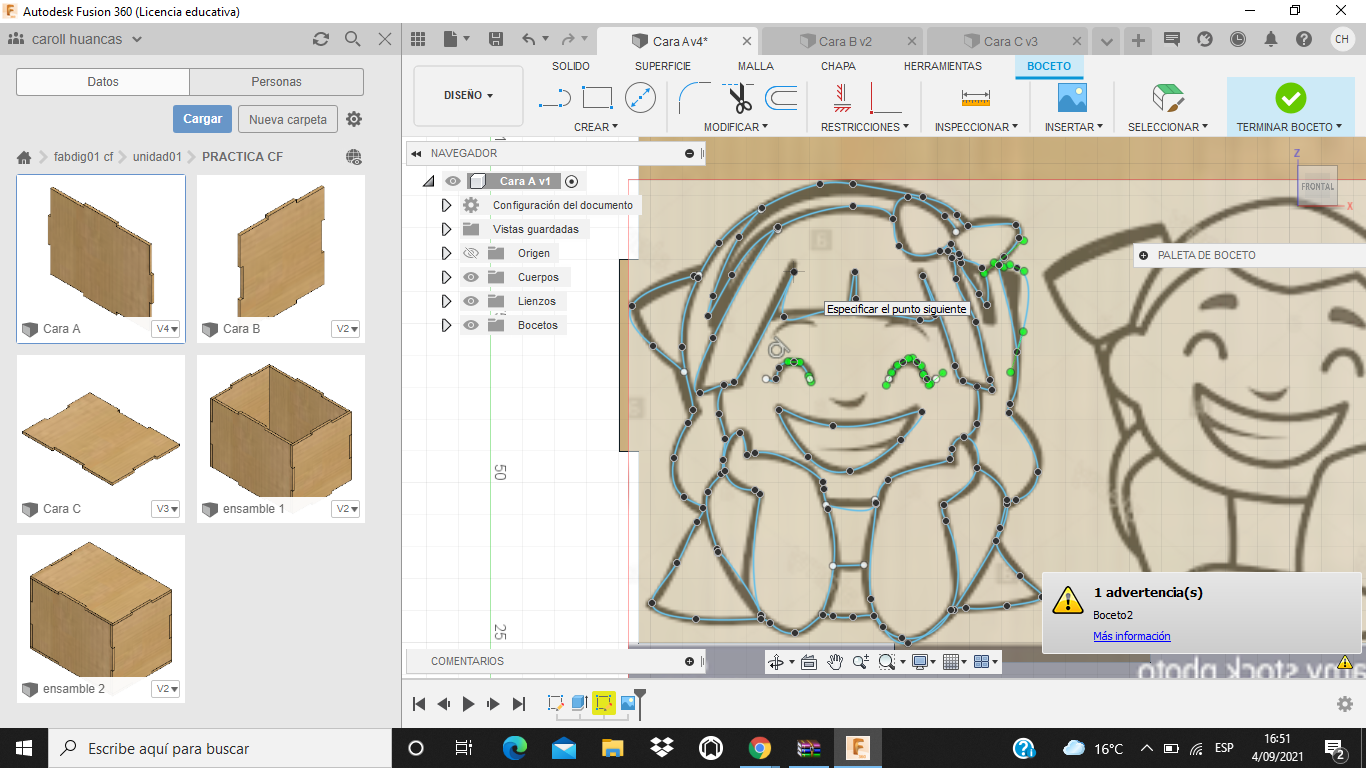Hide the Lienzos folder

pos(471,301)
